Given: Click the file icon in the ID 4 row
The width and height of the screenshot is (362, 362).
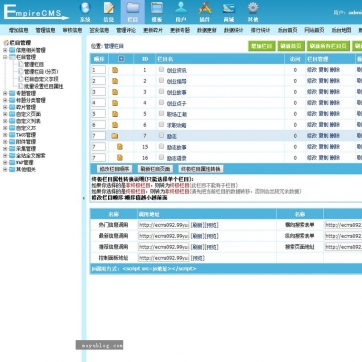Looking at the screenshot, I should coord(115,103).
